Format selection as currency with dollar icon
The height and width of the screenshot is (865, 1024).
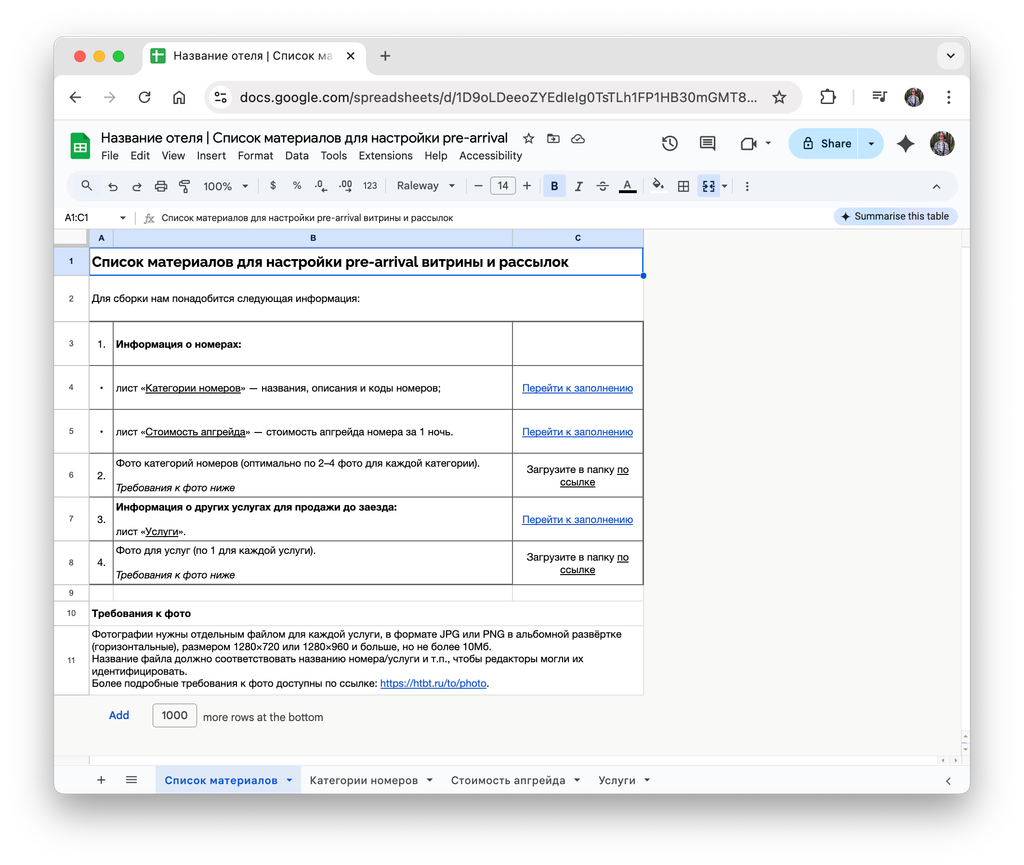point(273,186)
